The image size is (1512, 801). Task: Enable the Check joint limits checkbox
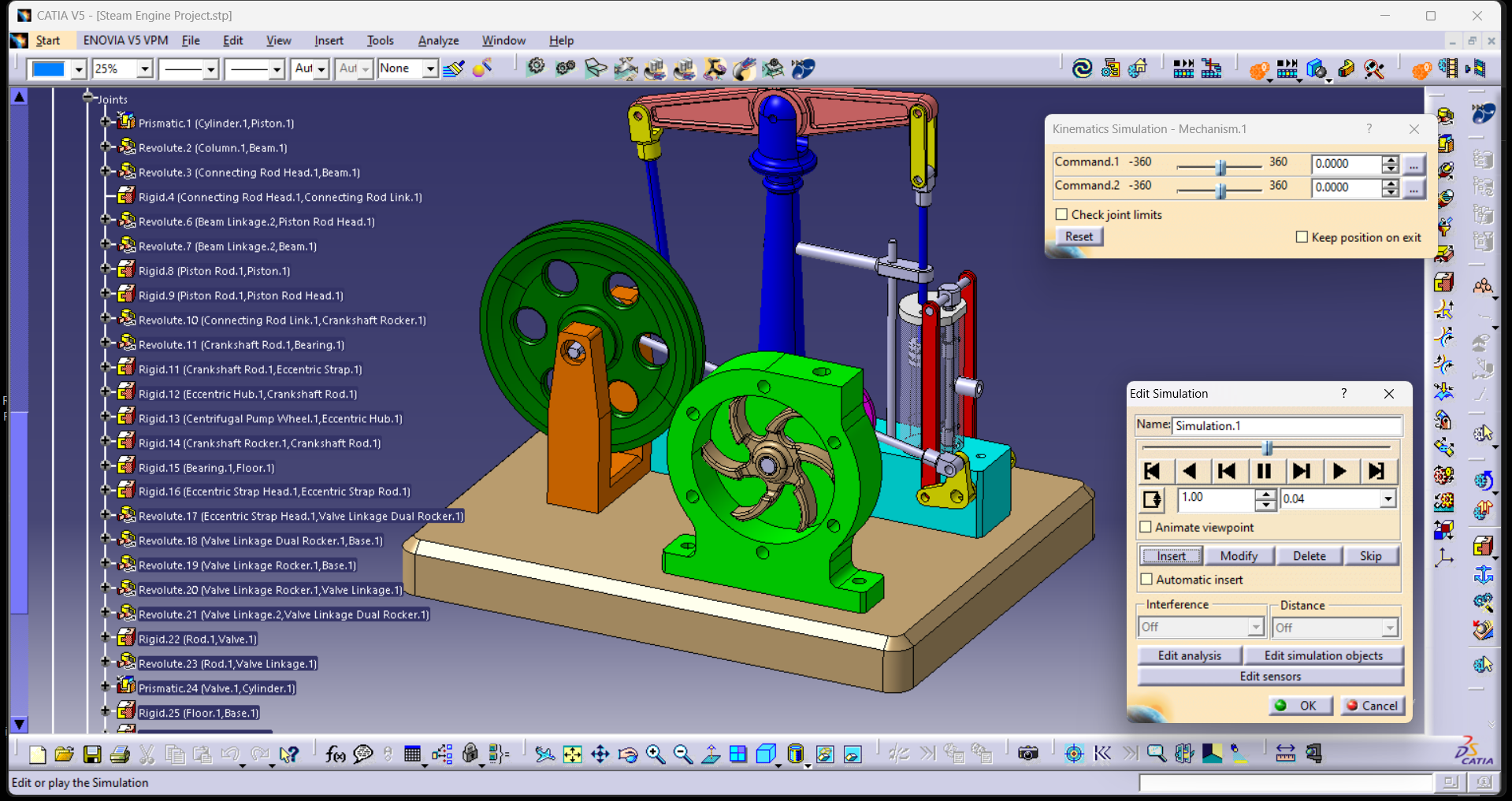click(x=1061, y=214)
